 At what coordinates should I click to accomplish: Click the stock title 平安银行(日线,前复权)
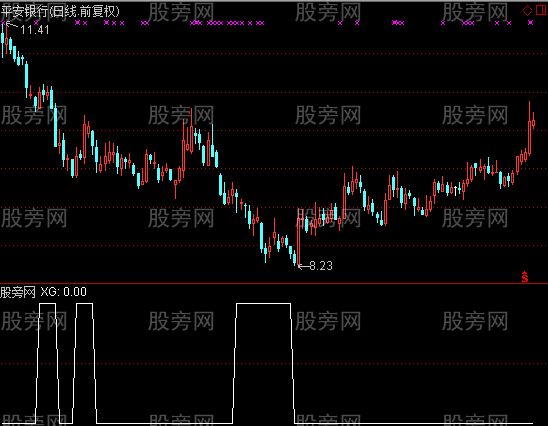[60, 12]
